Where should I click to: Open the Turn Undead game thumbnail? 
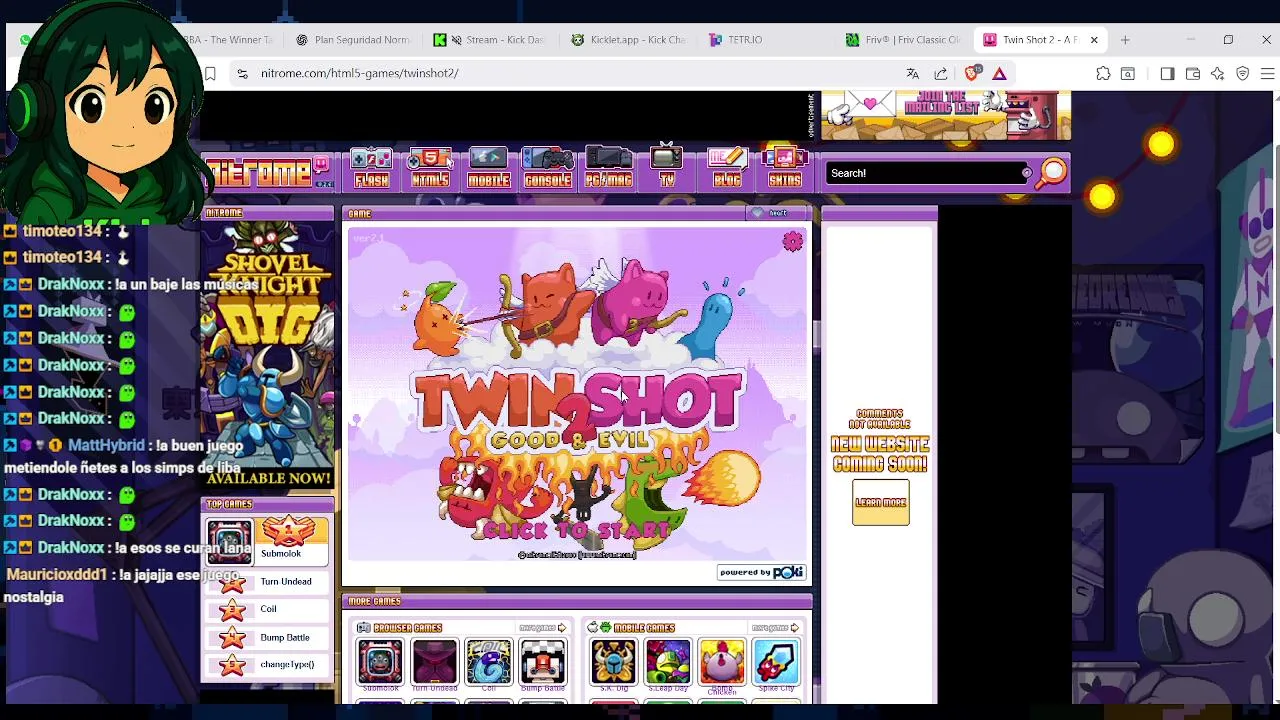click(x=434, y=662)
